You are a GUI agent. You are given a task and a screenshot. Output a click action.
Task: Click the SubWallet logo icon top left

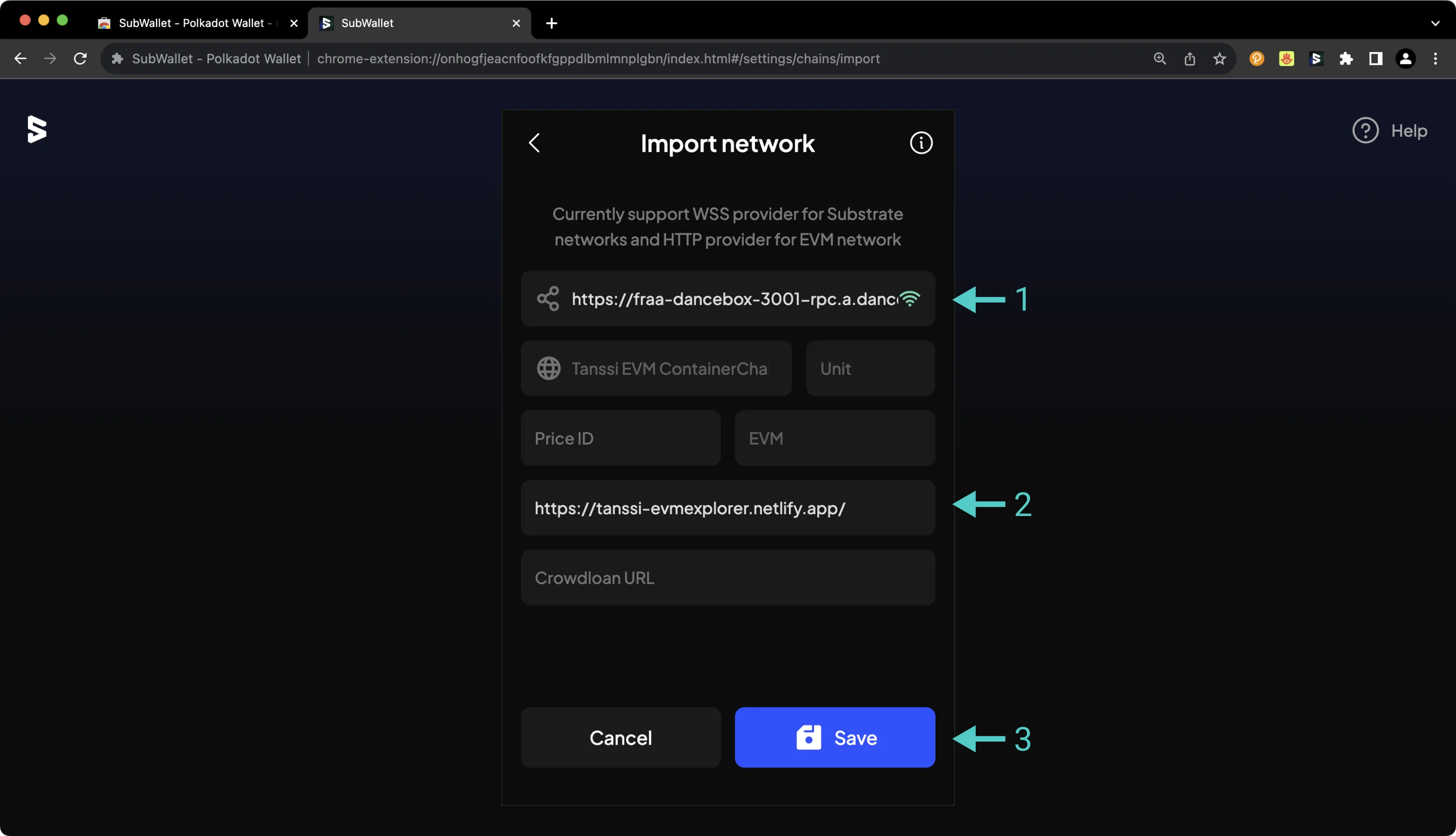(x=37, y=130)
